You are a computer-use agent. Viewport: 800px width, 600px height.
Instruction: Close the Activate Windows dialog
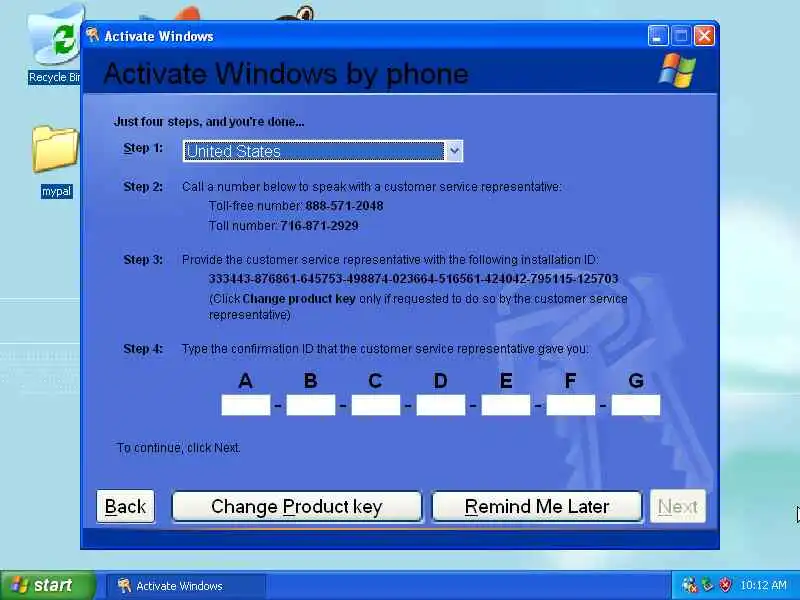click(704, 36)
